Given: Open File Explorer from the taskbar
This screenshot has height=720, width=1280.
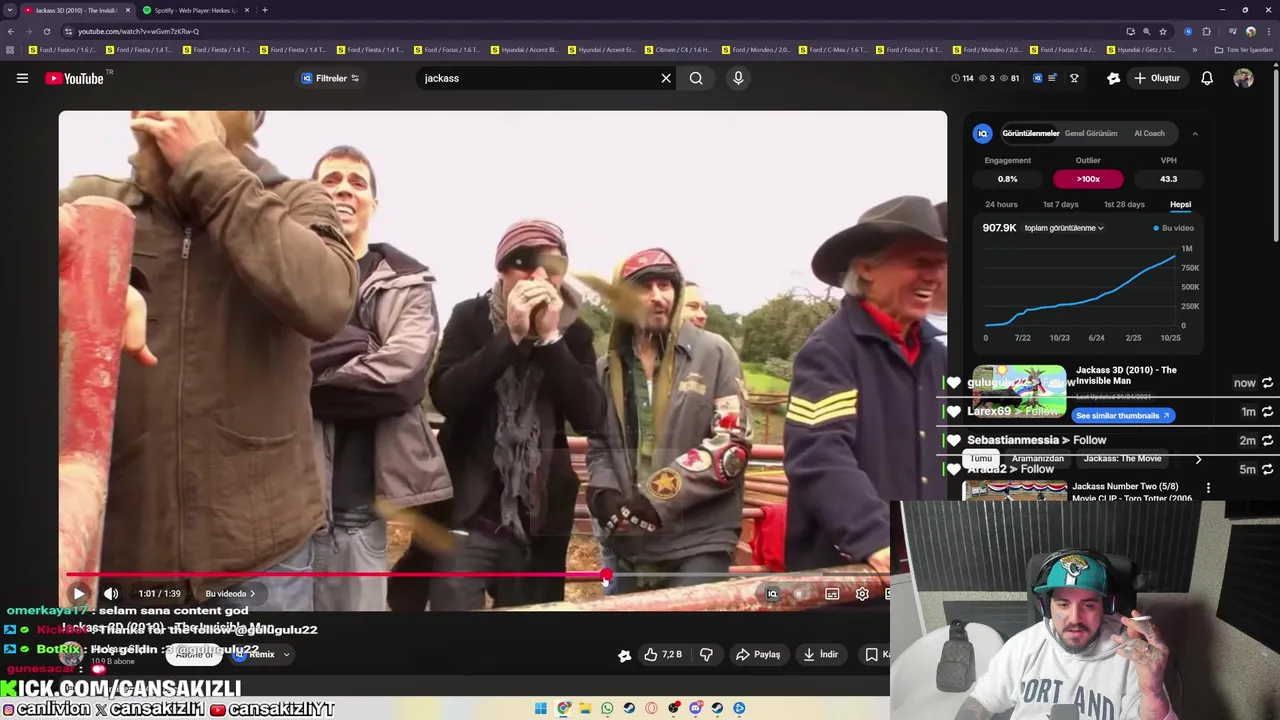Looking at the screenshot, I should (x=585, y=709).
